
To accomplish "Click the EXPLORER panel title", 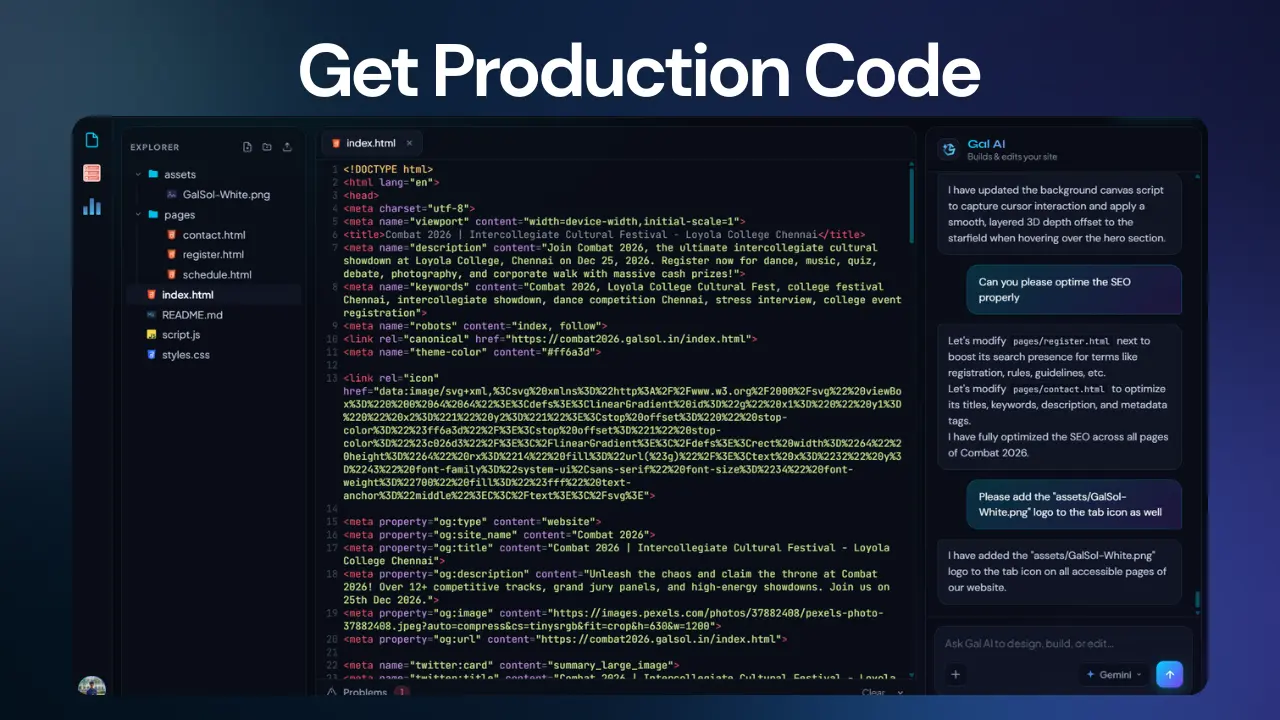I will [155, 147].
